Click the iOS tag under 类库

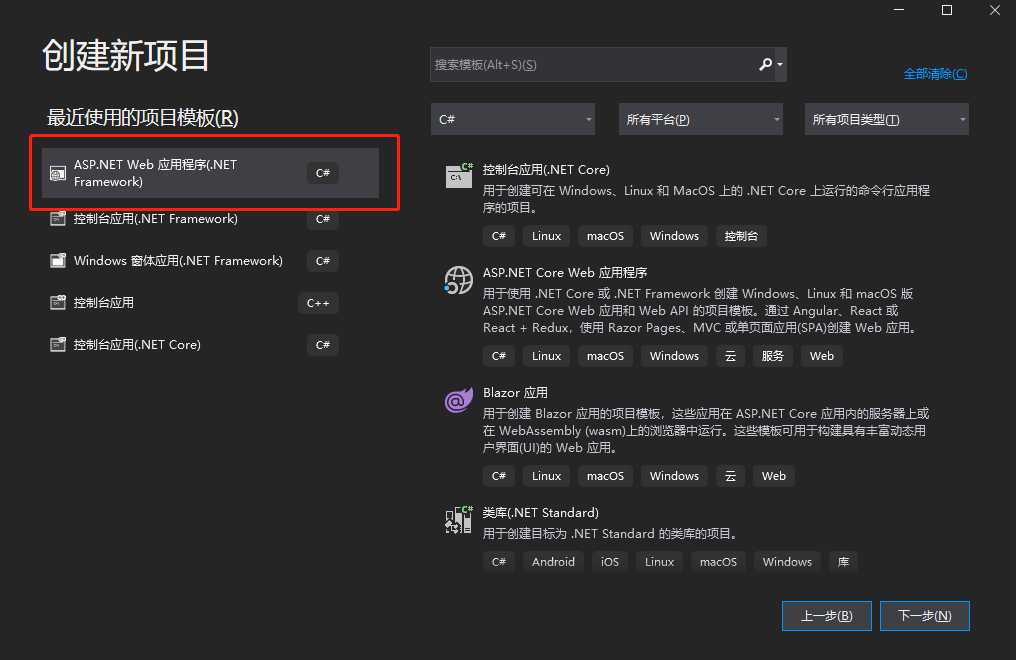(x=610, y=562)
